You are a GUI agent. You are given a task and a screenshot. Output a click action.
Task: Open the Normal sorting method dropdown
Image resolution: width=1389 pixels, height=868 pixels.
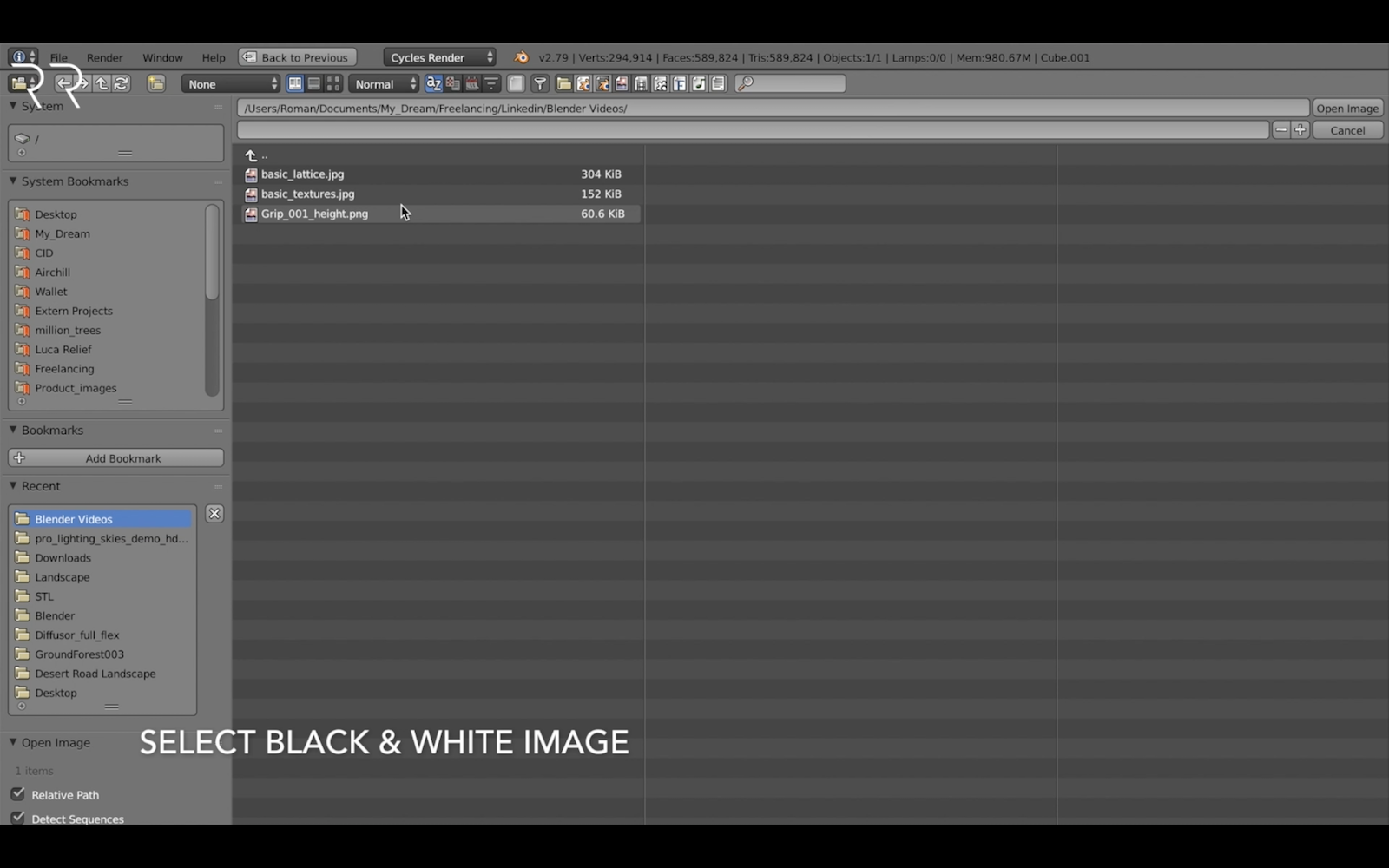[x=383, y=83]
